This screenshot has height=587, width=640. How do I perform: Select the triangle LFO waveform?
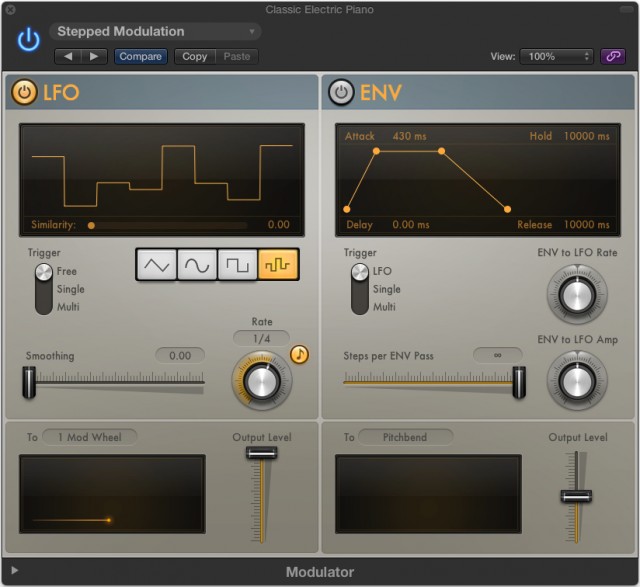coord(157,264)
